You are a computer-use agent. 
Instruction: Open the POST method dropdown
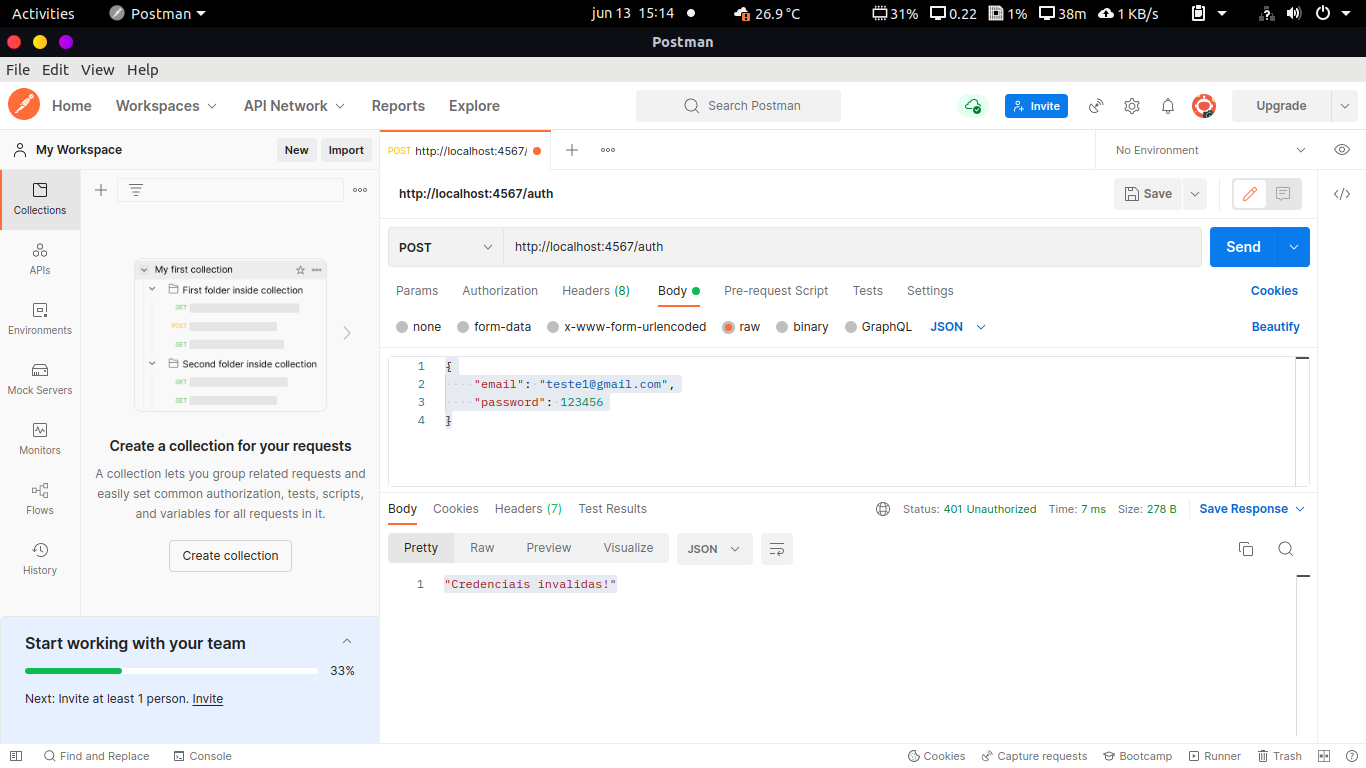coord(445,247)
